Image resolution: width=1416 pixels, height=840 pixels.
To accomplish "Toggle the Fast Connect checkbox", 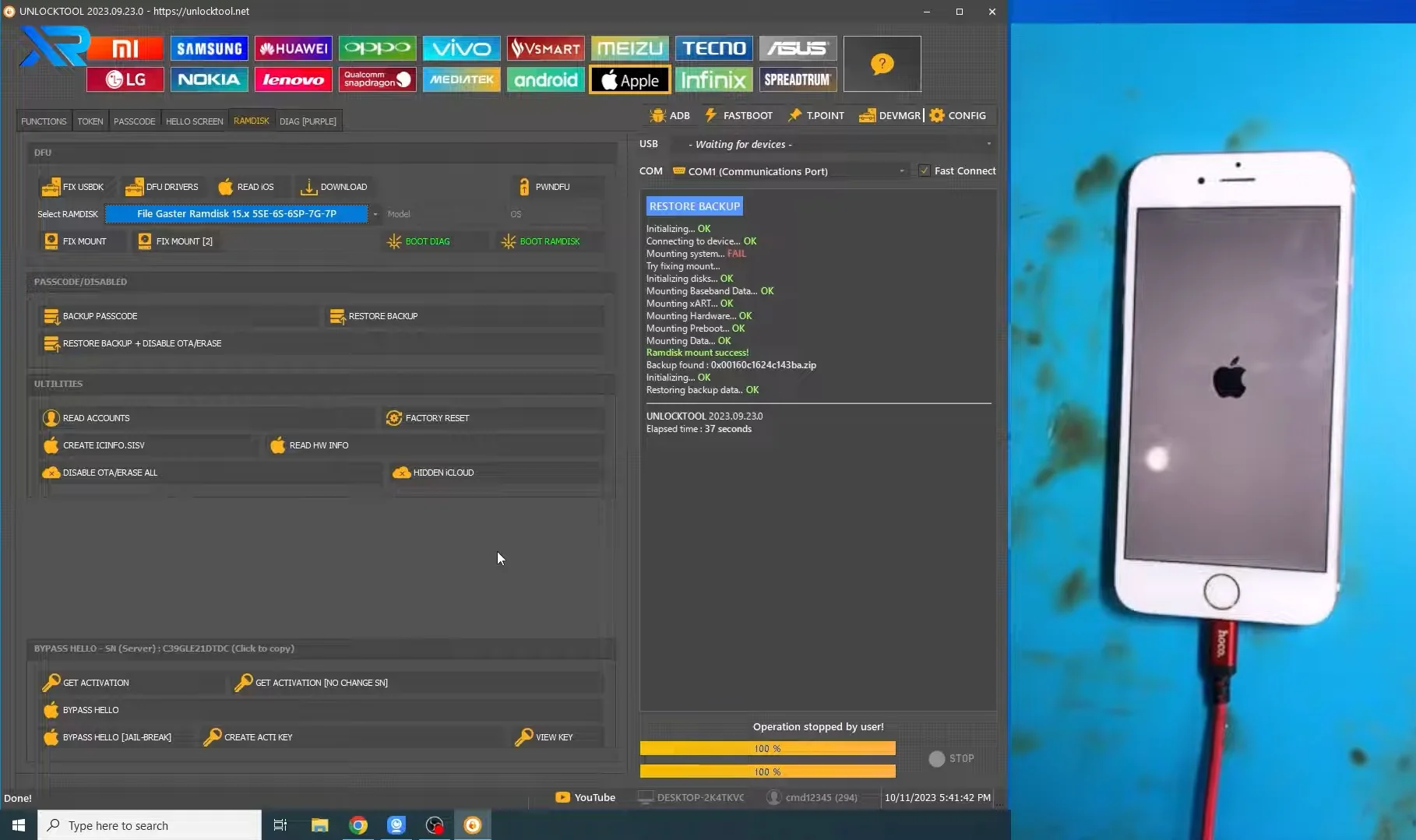I will coord(924,170).
